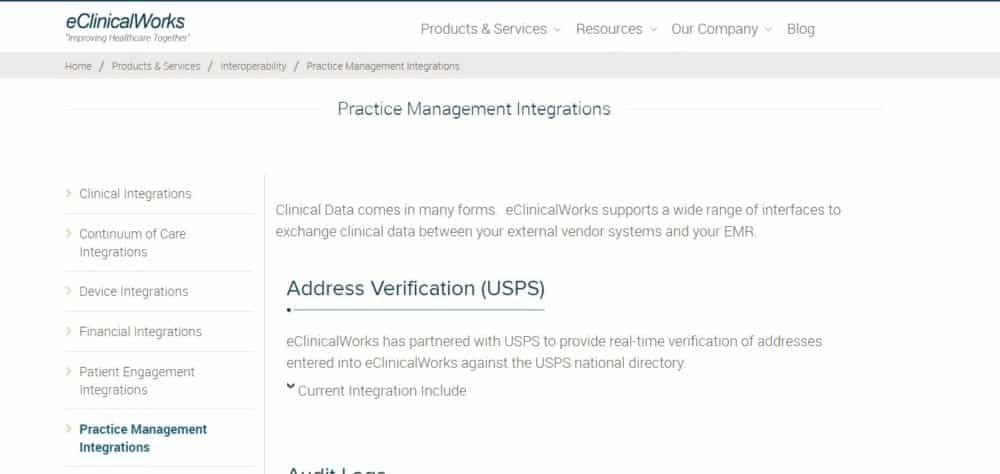Click the Address Verification (USPS) heading
Screen dimensions: 1000x474
pos(415,288)
